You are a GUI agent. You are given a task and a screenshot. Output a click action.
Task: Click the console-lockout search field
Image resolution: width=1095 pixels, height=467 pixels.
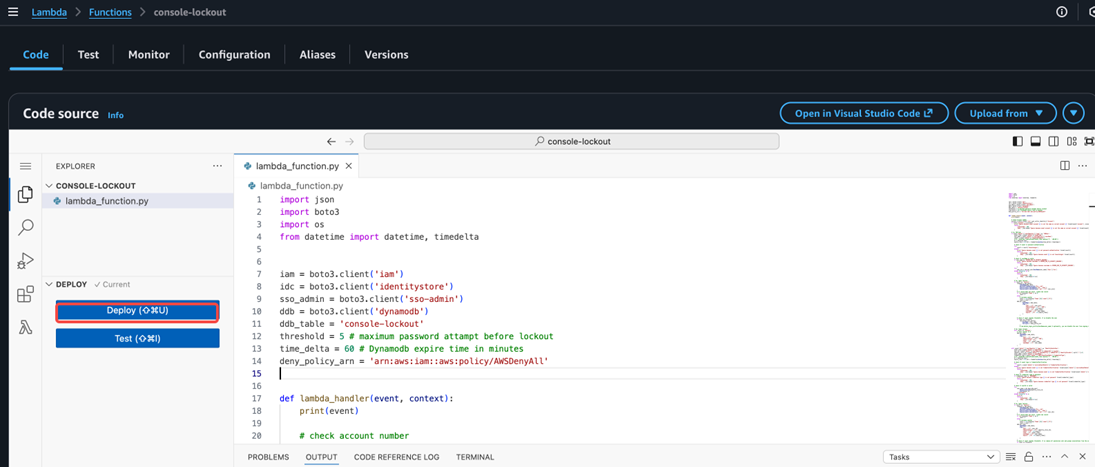573,141
